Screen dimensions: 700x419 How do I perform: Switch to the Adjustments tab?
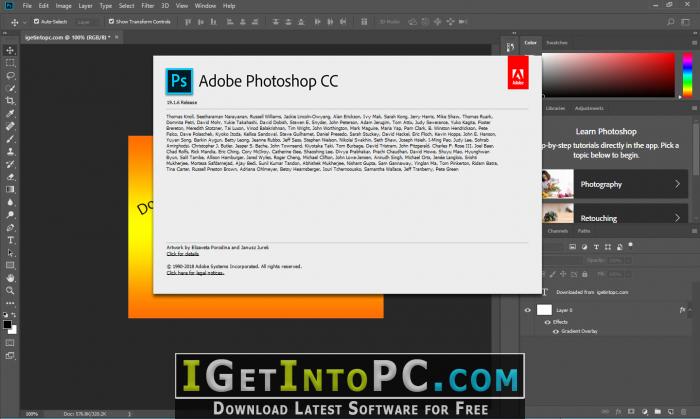(x=589, y=108)
